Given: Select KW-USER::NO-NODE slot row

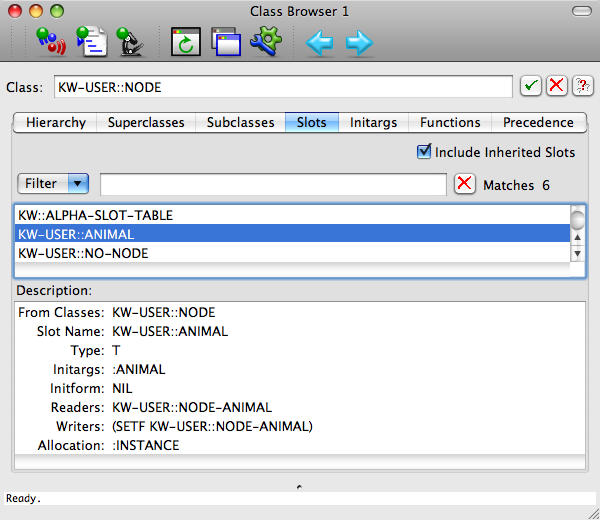Looking at the screenshot, I should (292, 253).
